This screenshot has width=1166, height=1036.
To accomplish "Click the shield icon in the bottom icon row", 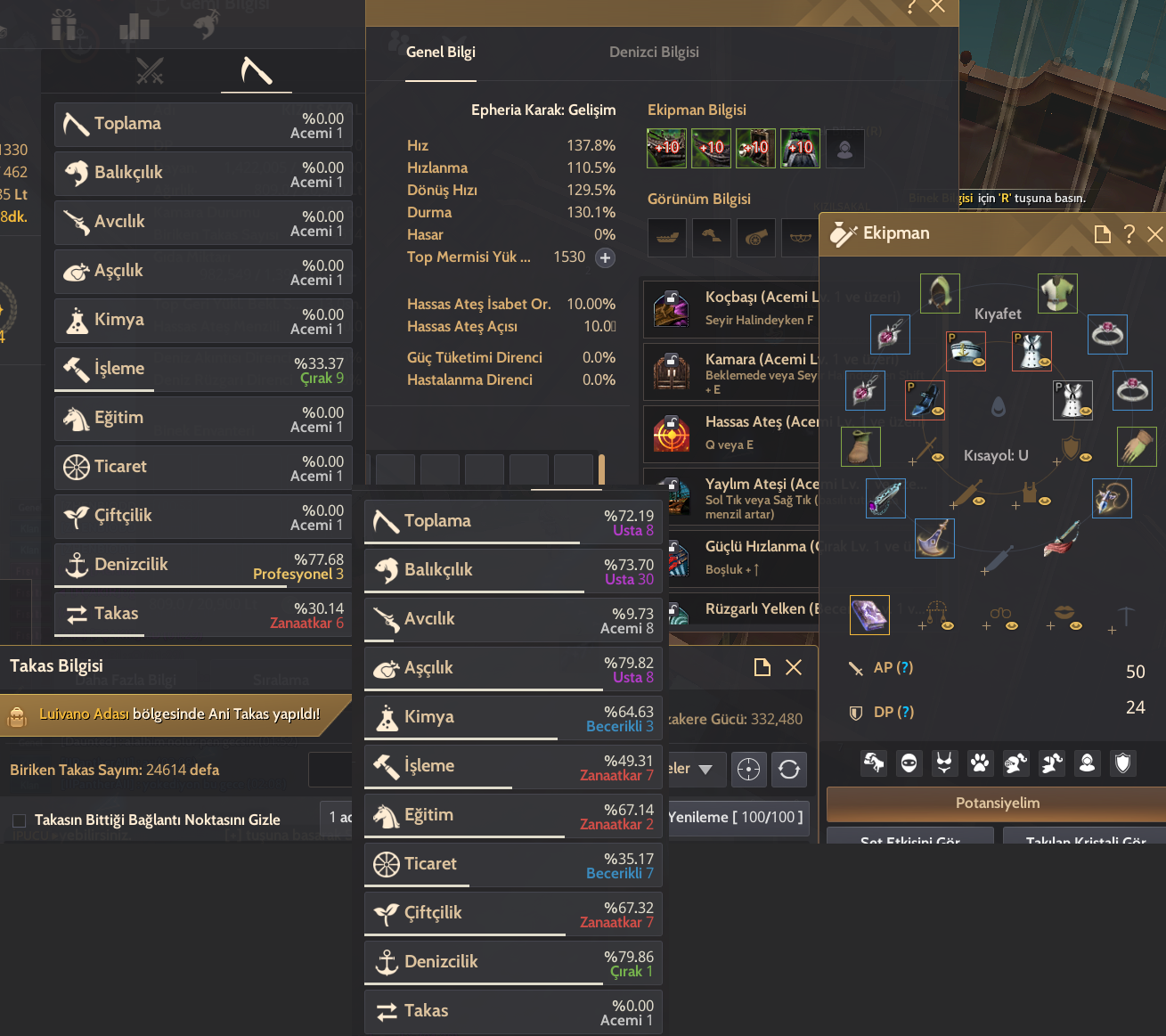I will click(1122, 763).
